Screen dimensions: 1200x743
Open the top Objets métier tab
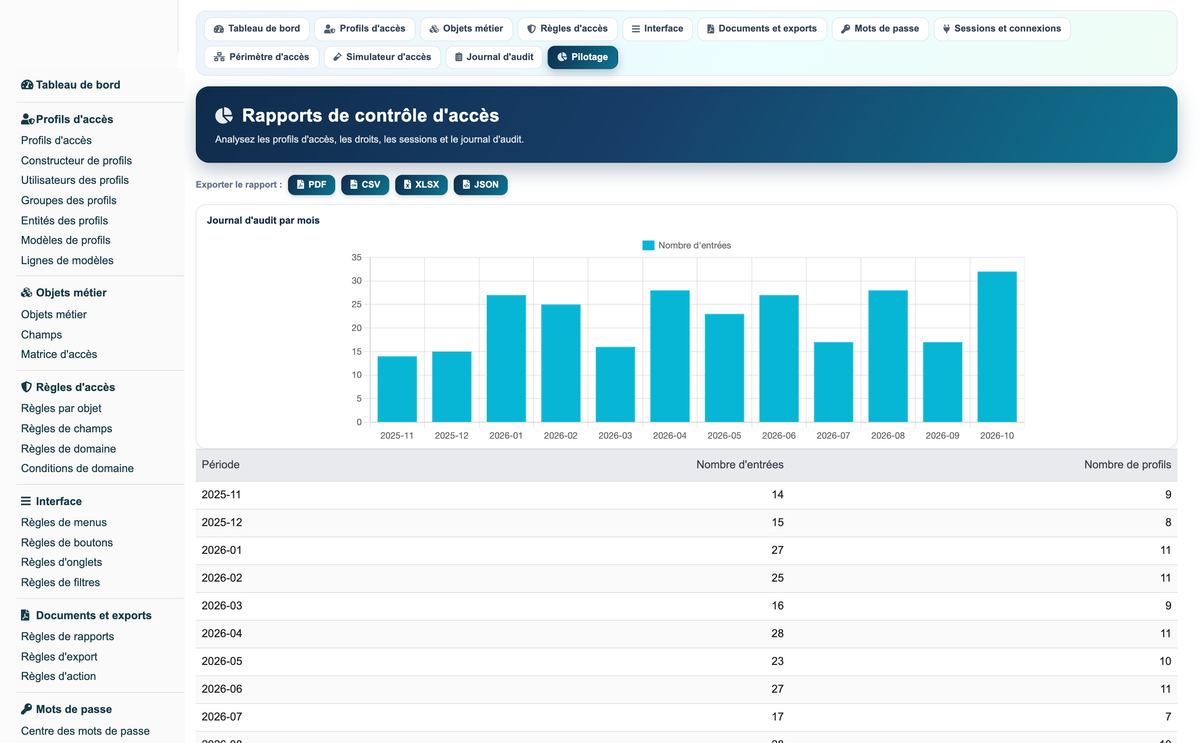pos(466,29)
